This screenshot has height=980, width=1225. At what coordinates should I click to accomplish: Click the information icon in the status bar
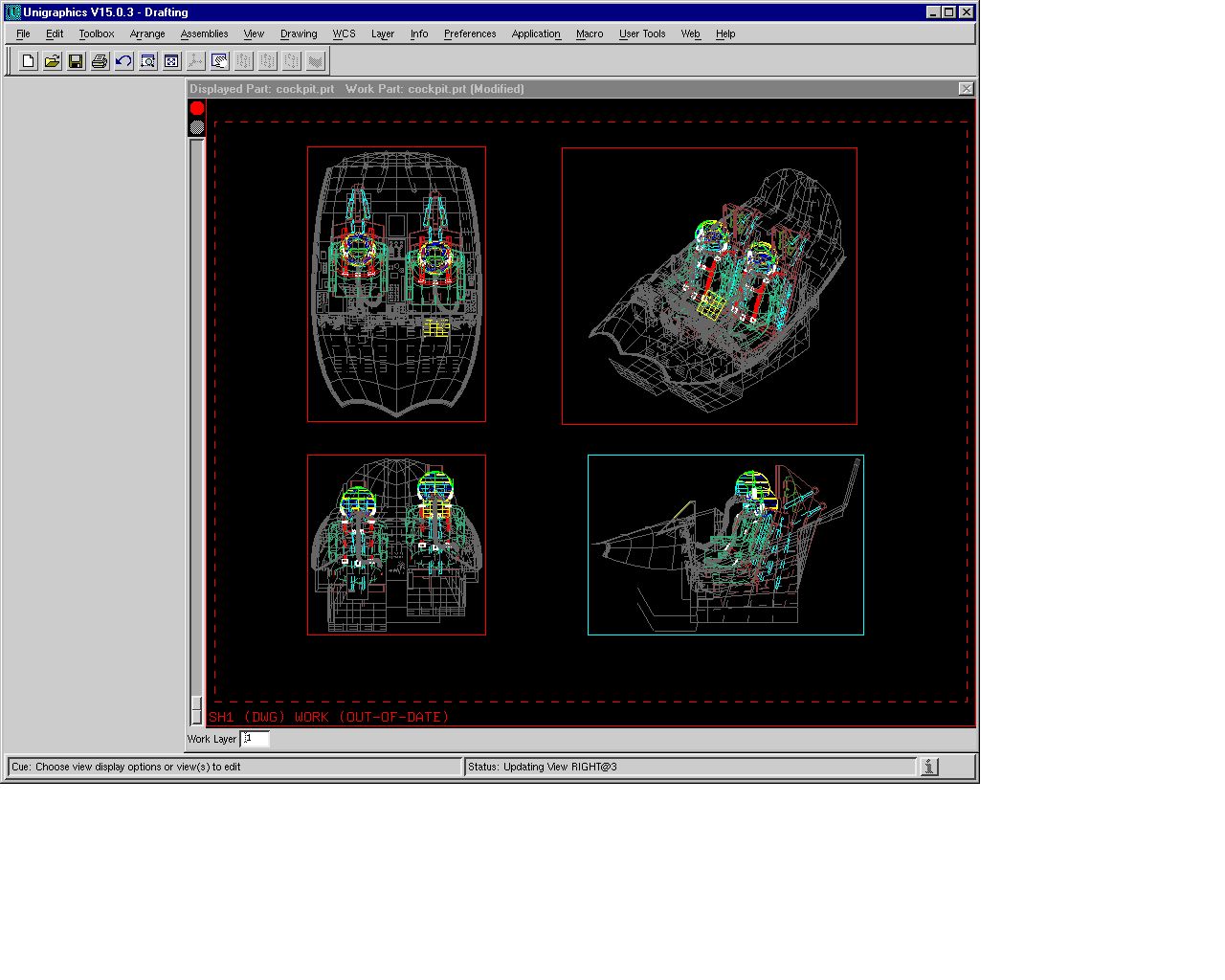click(x=929, y=767)
